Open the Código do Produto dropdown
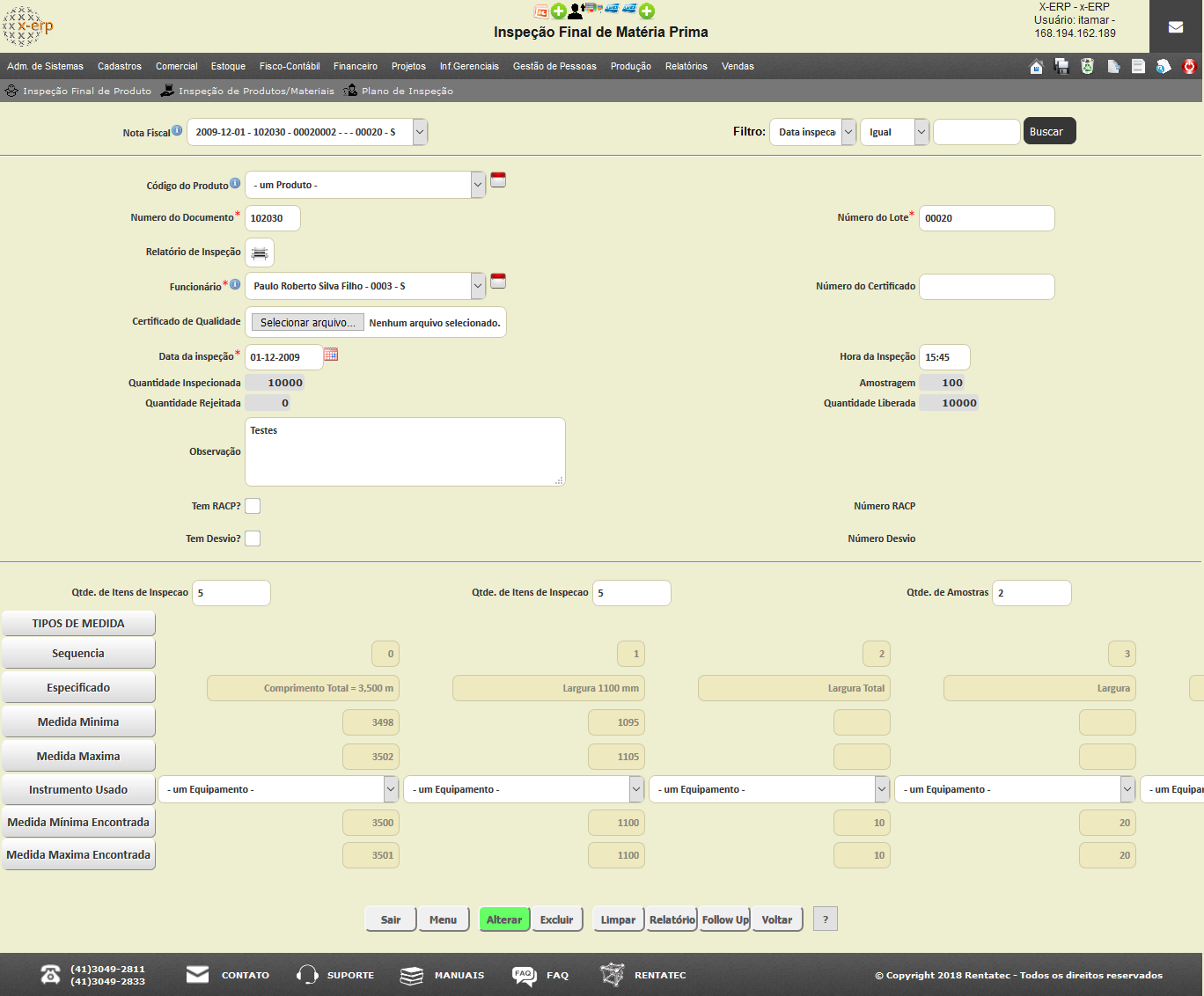 (365, 185)
